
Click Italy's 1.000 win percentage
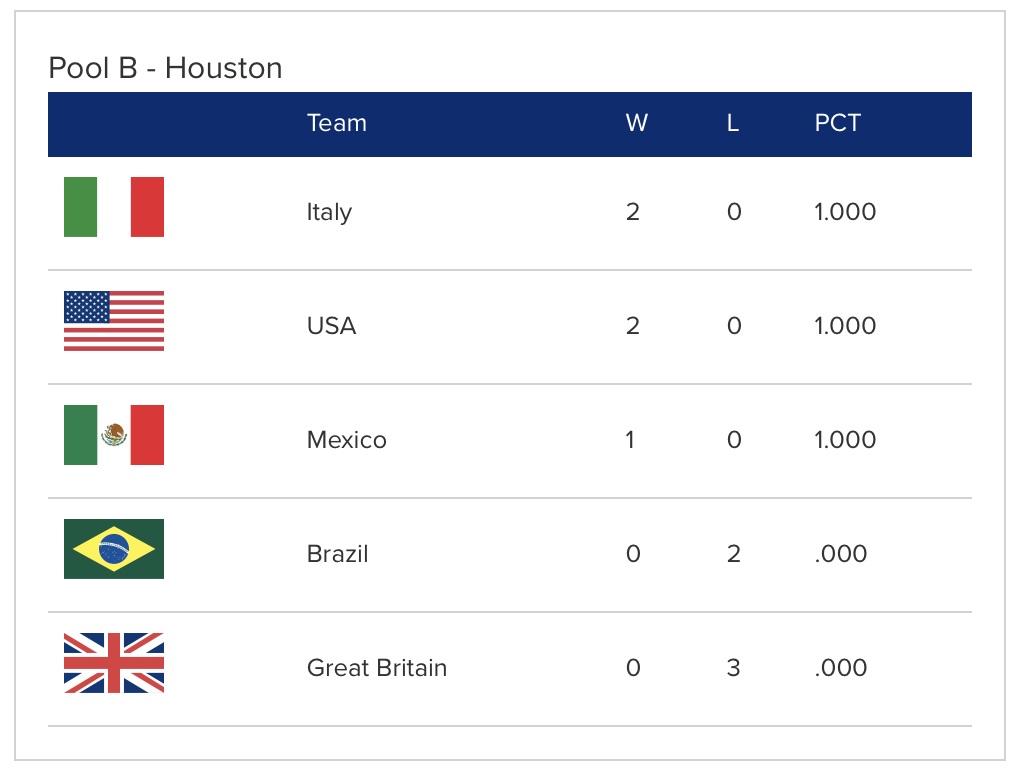coord(845,212)
